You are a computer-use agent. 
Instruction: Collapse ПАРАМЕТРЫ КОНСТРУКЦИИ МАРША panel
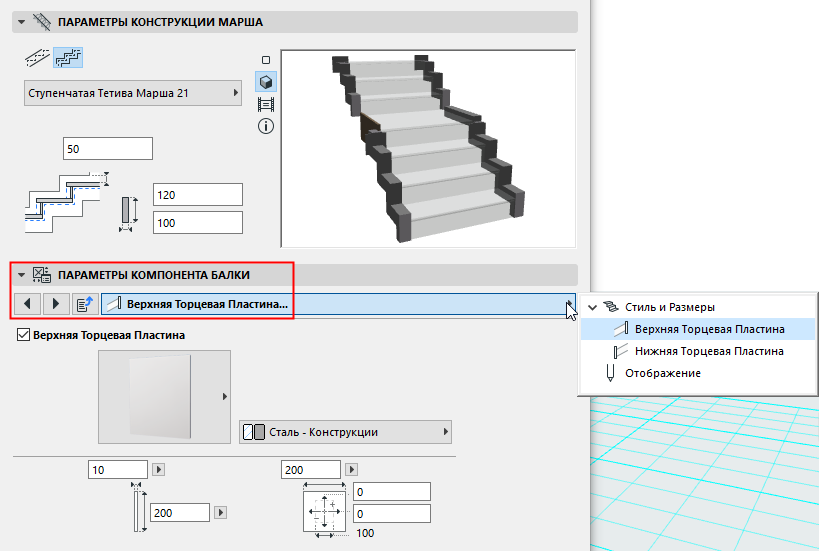(x=21, y=22)
